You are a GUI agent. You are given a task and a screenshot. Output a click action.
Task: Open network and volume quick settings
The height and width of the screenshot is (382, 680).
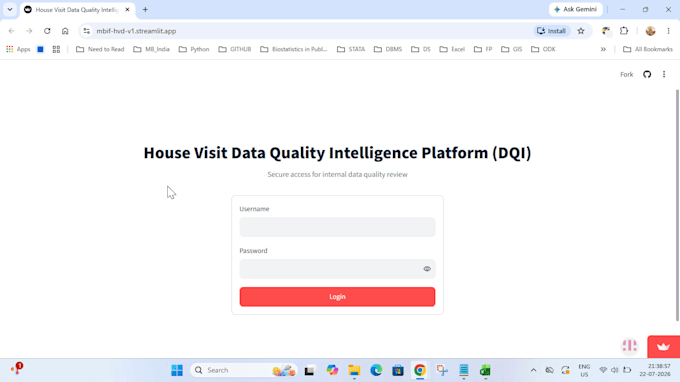click(615, 370)
